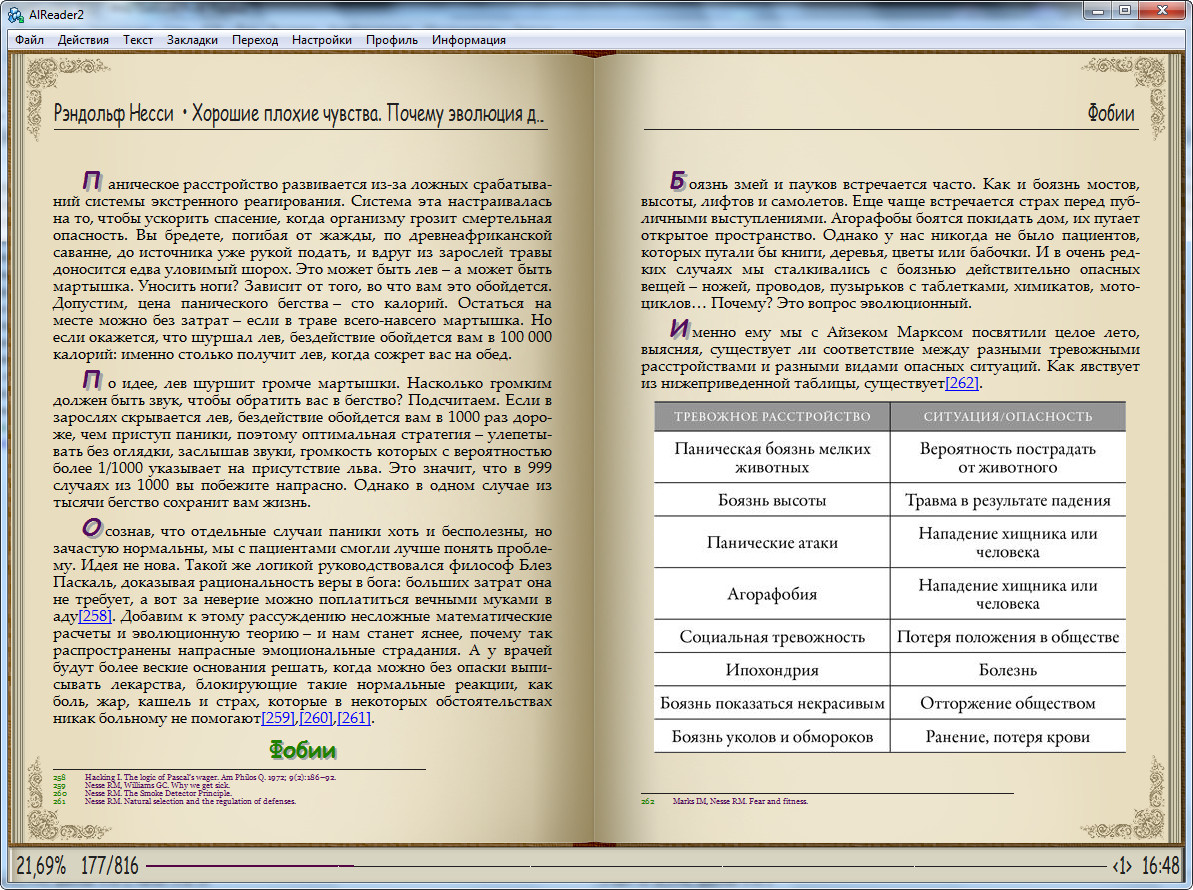Close the AlReader2 window
Screen dimensions: 1193x890
pyautogui.click(x=1163, y=11)
